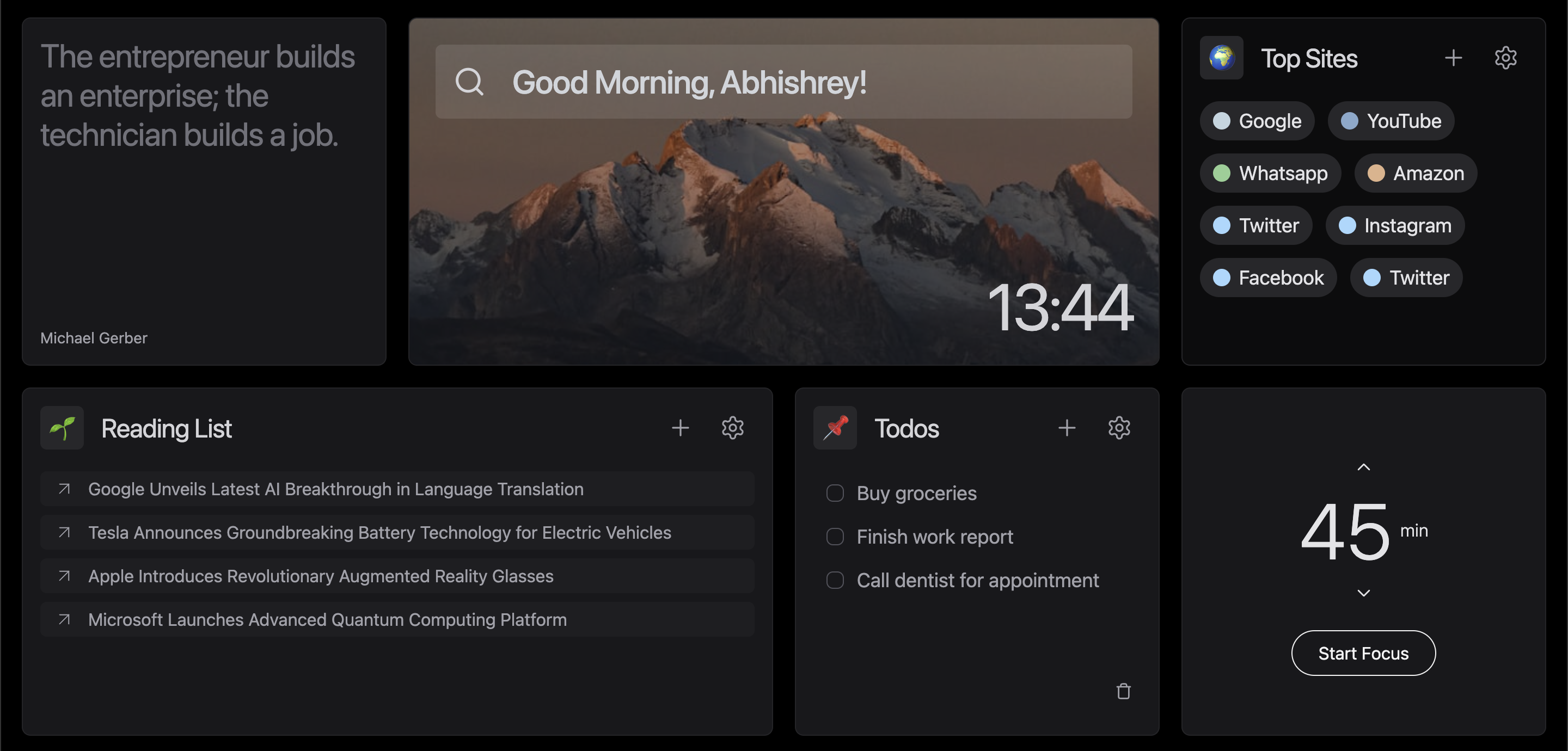Viewport: 1568px width, 751px height.
Task: Click the Reading List heading
Action: pos(166,428)
